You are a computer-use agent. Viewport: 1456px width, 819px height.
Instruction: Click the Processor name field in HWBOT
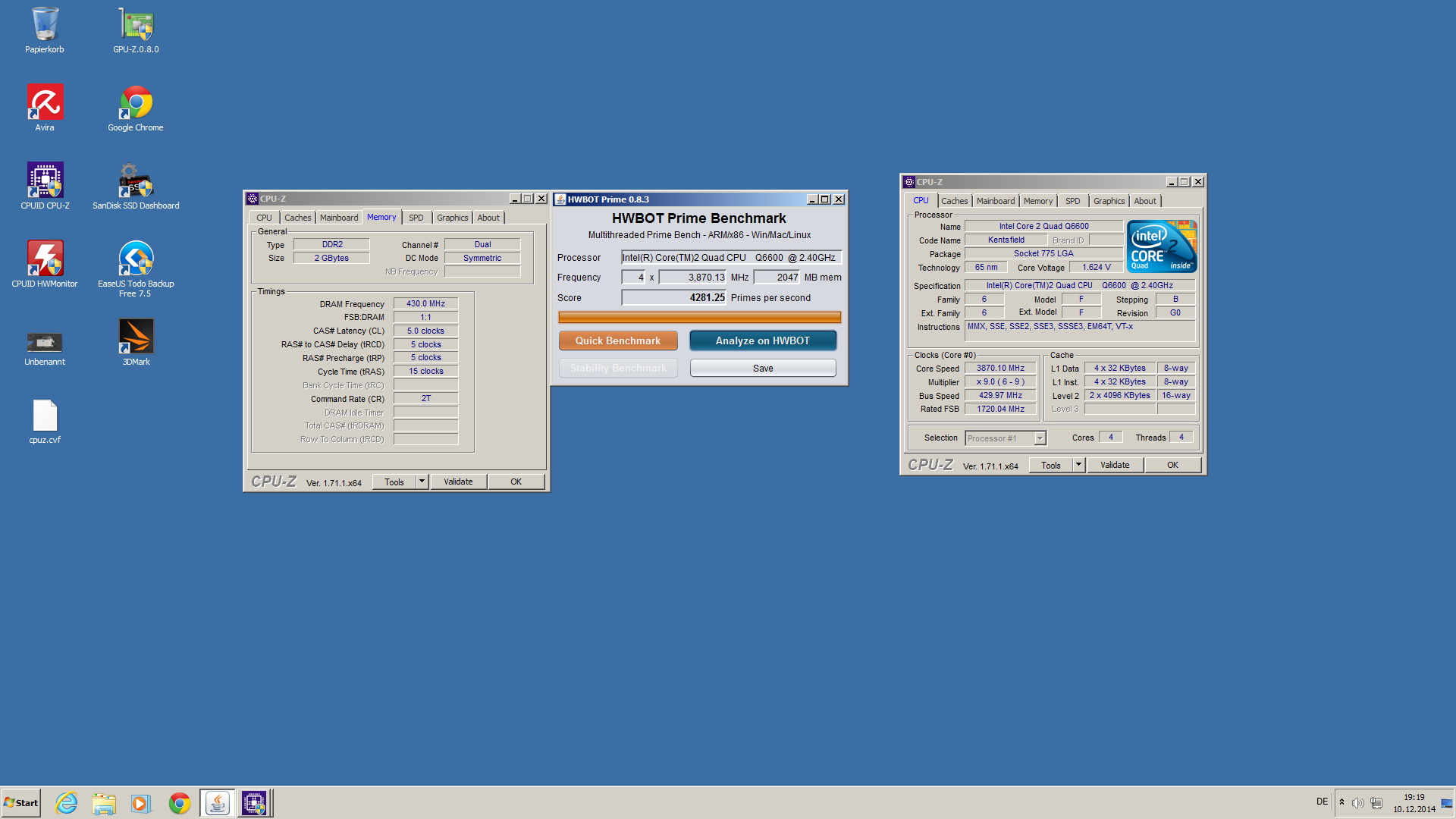tap(731, 258)
